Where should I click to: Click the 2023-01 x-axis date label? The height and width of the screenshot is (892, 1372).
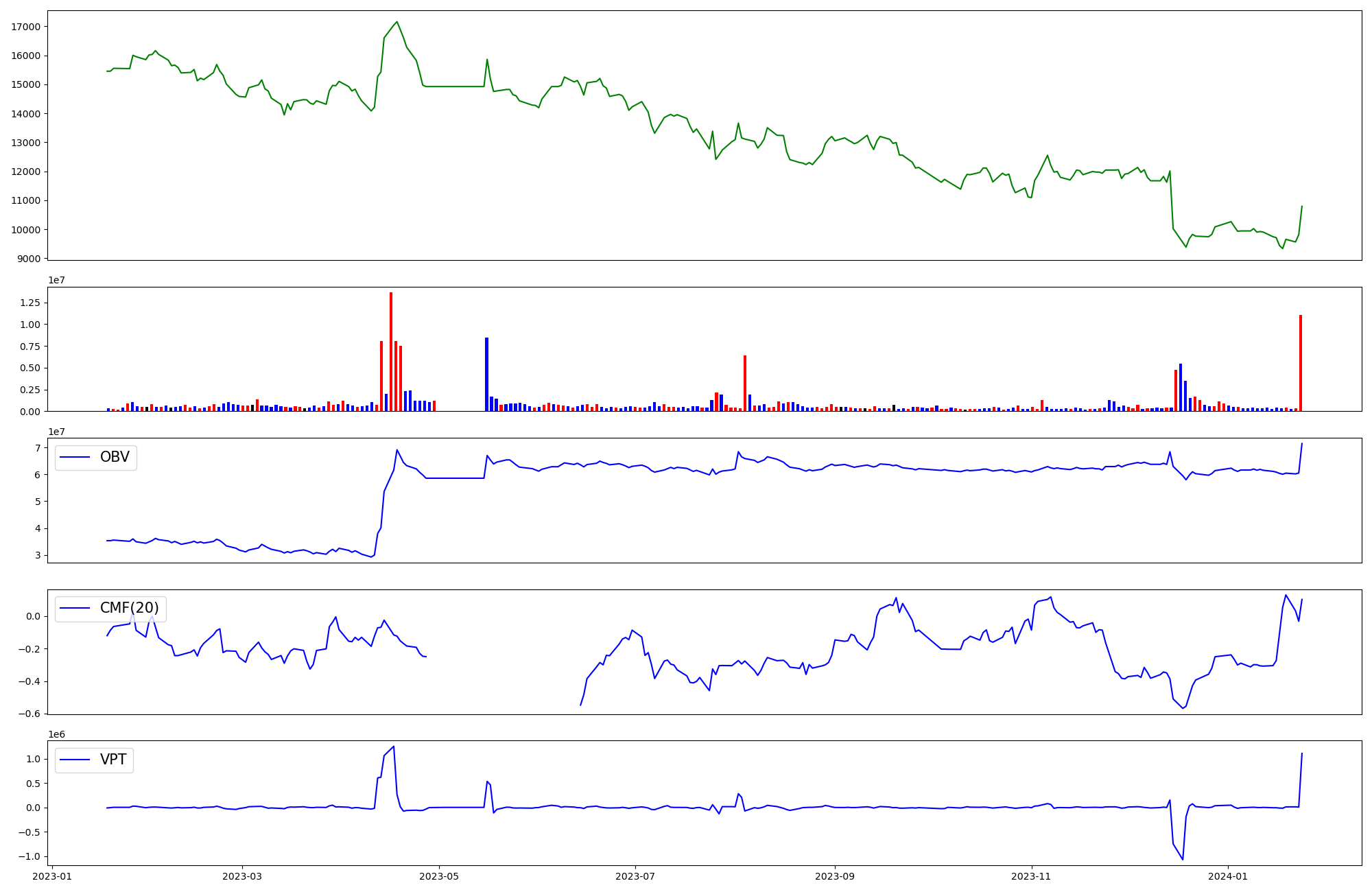52,876
